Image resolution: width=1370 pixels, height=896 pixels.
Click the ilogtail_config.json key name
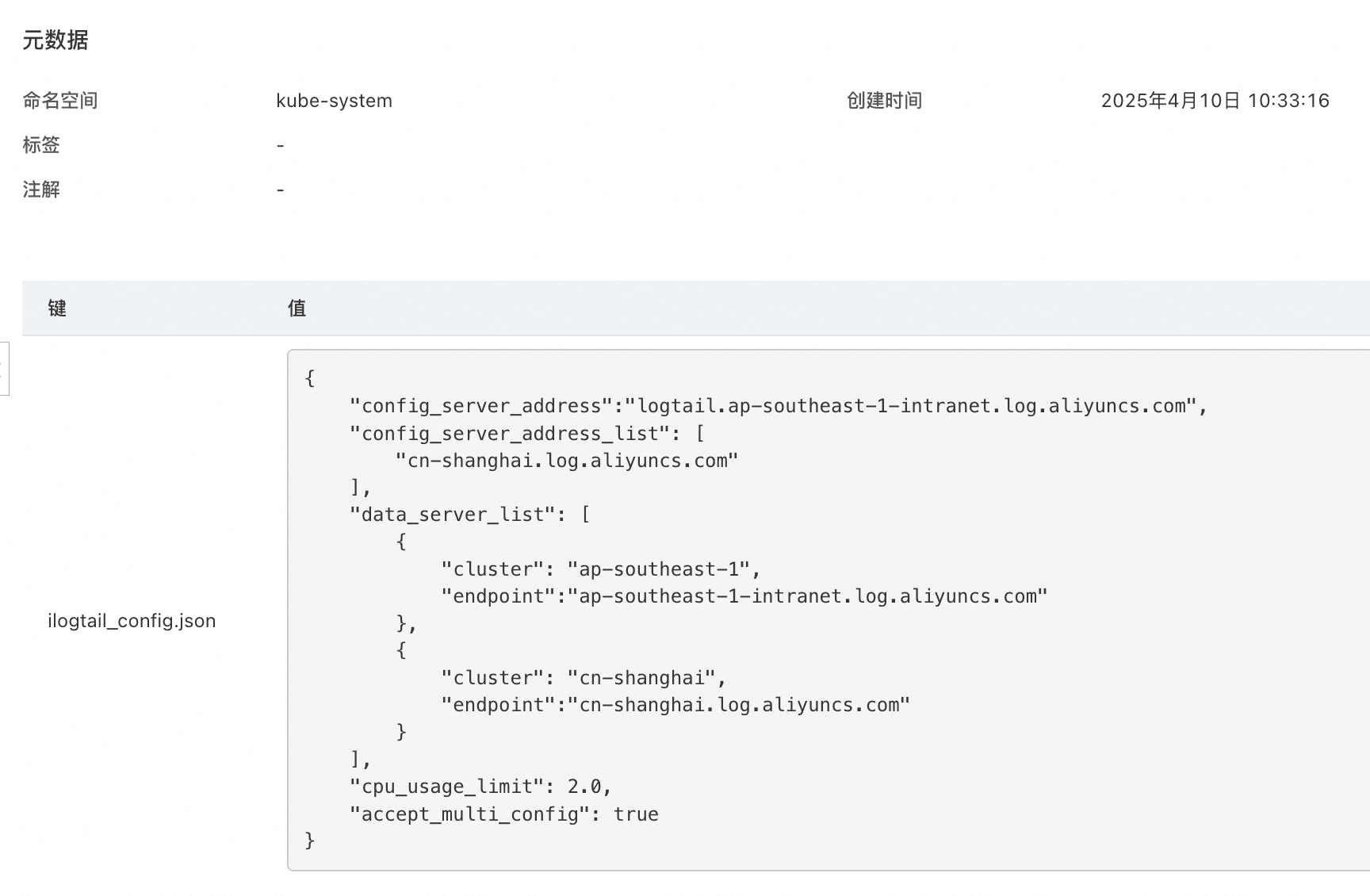[132, 621]
